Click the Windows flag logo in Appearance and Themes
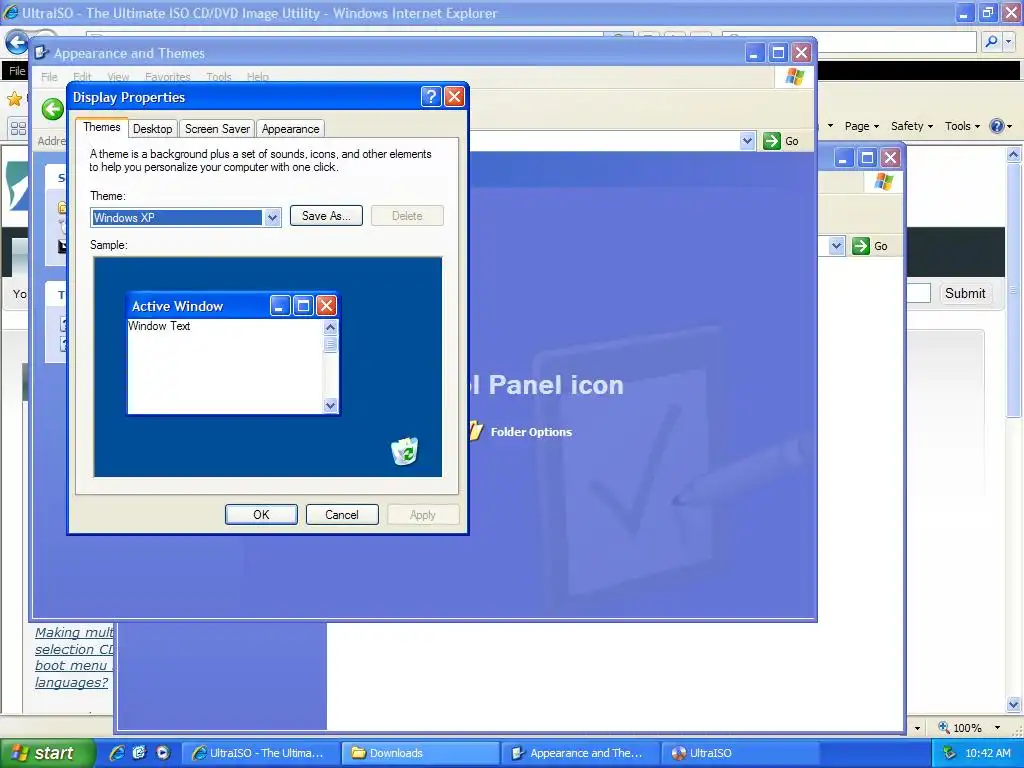 (x=795, y=76)
